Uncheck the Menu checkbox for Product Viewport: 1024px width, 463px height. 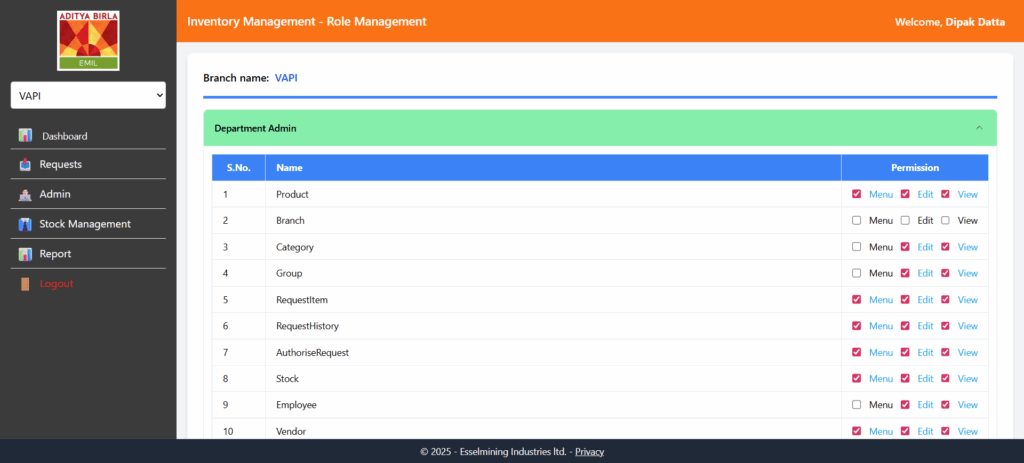857,194
